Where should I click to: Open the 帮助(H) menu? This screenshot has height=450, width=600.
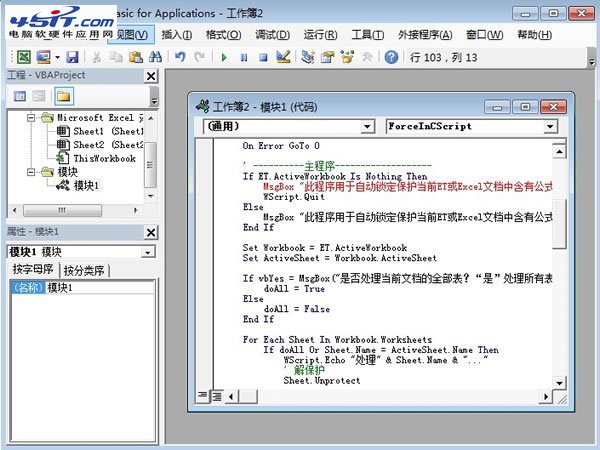tap(535, 35)
